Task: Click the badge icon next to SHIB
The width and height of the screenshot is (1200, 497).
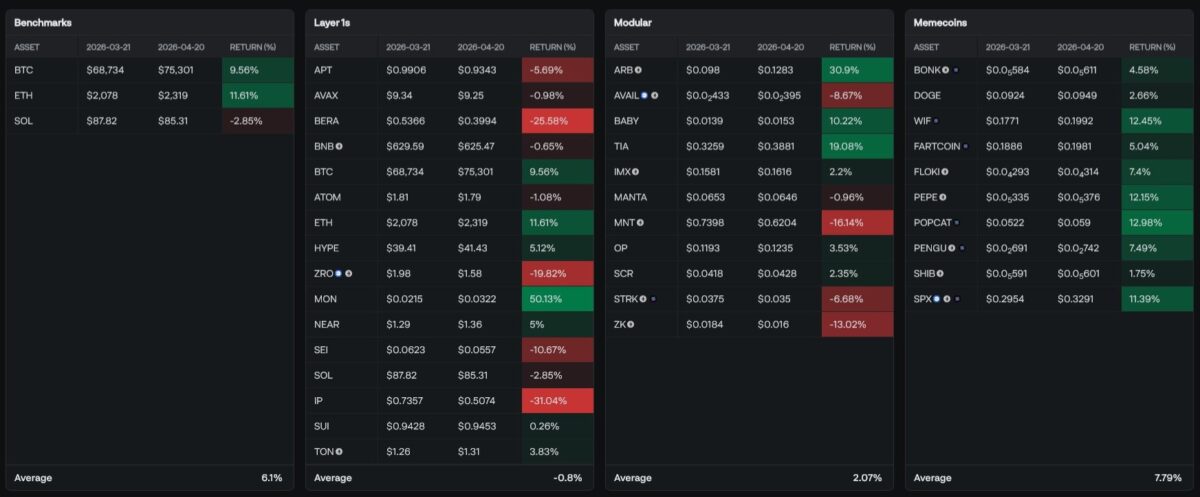Action: 940,273
